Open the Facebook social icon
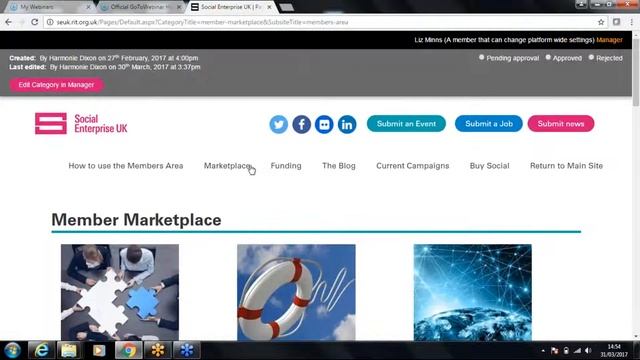 [x=301, y=124]
